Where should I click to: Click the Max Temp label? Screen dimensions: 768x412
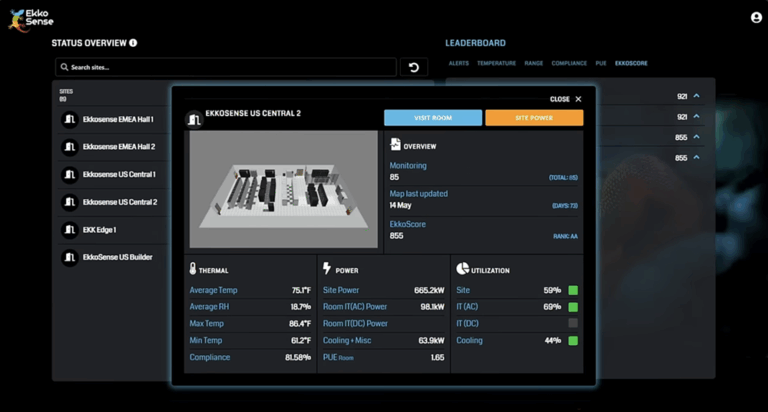click(206, 323)
